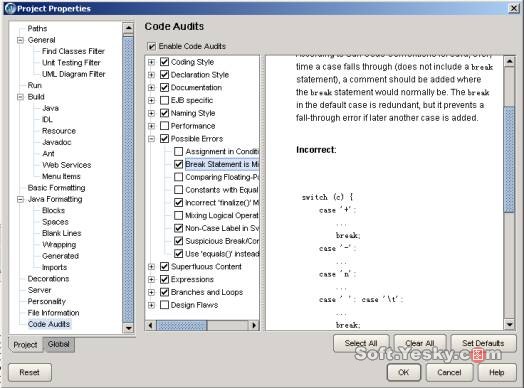Collapse the Java Formatting tree node

tap(20, 200)
